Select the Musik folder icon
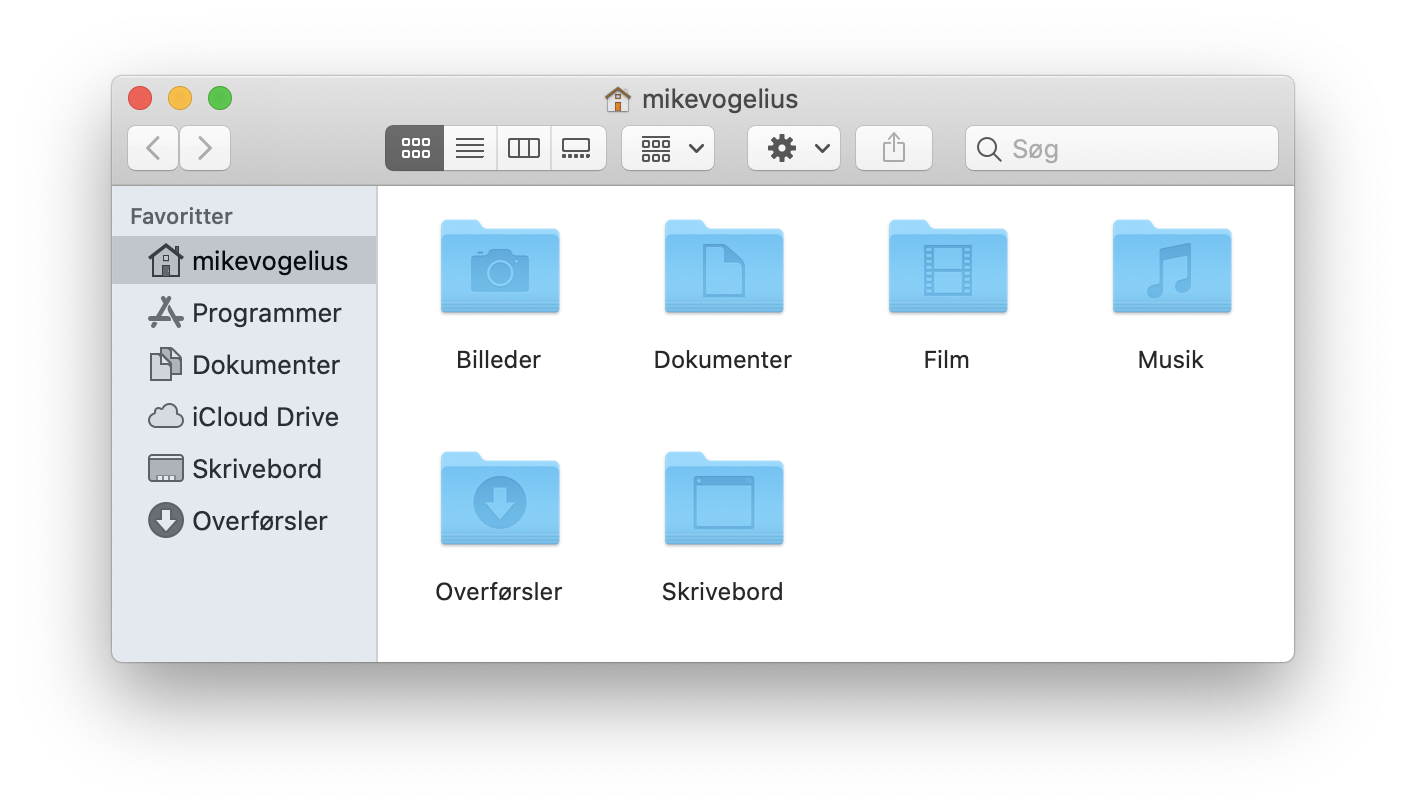This screenshot has width=1406, height=810. pos(1172,266)
